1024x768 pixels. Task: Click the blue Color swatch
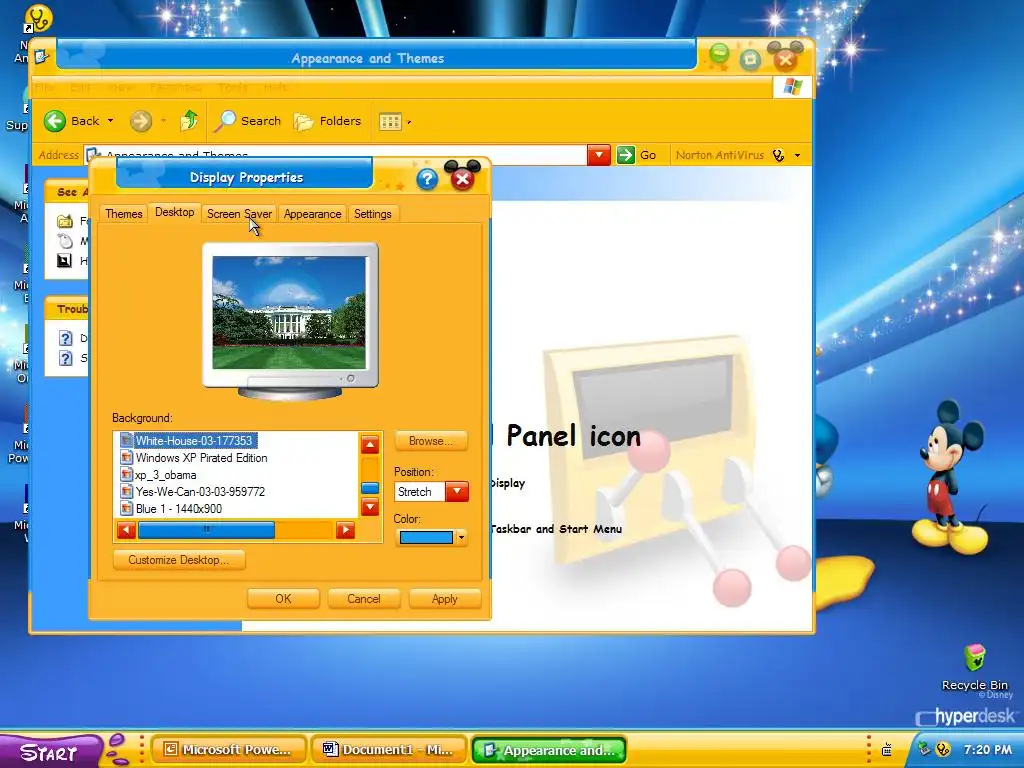coord(426,537)
